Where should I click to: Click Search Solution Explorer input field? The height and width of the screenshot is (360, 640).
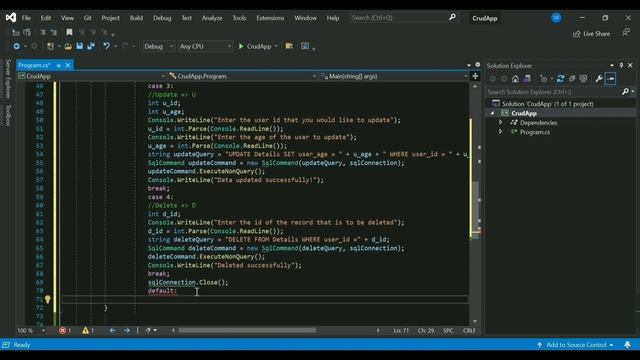(553, 92)
